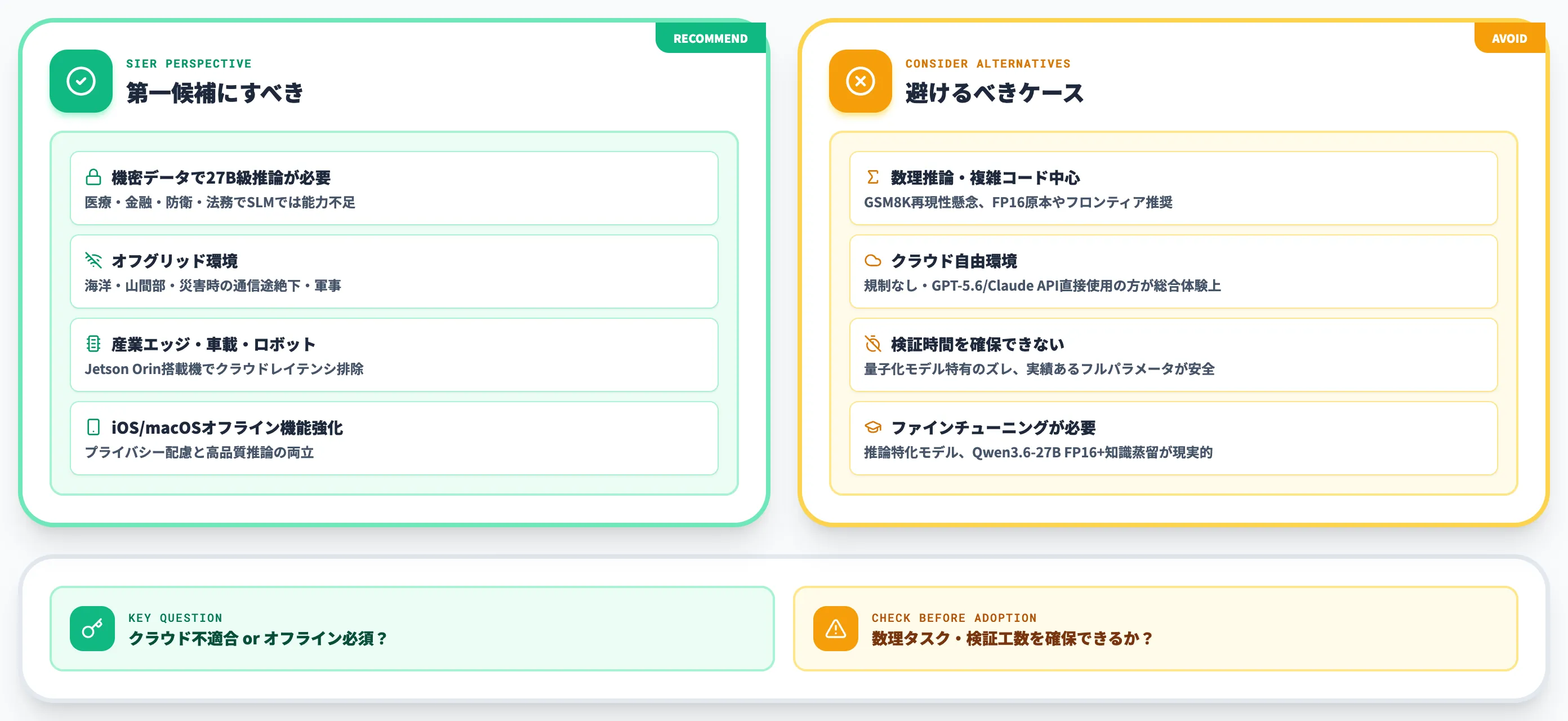Click the graduation cap icon beside ファインチューニング

point(873,427)
